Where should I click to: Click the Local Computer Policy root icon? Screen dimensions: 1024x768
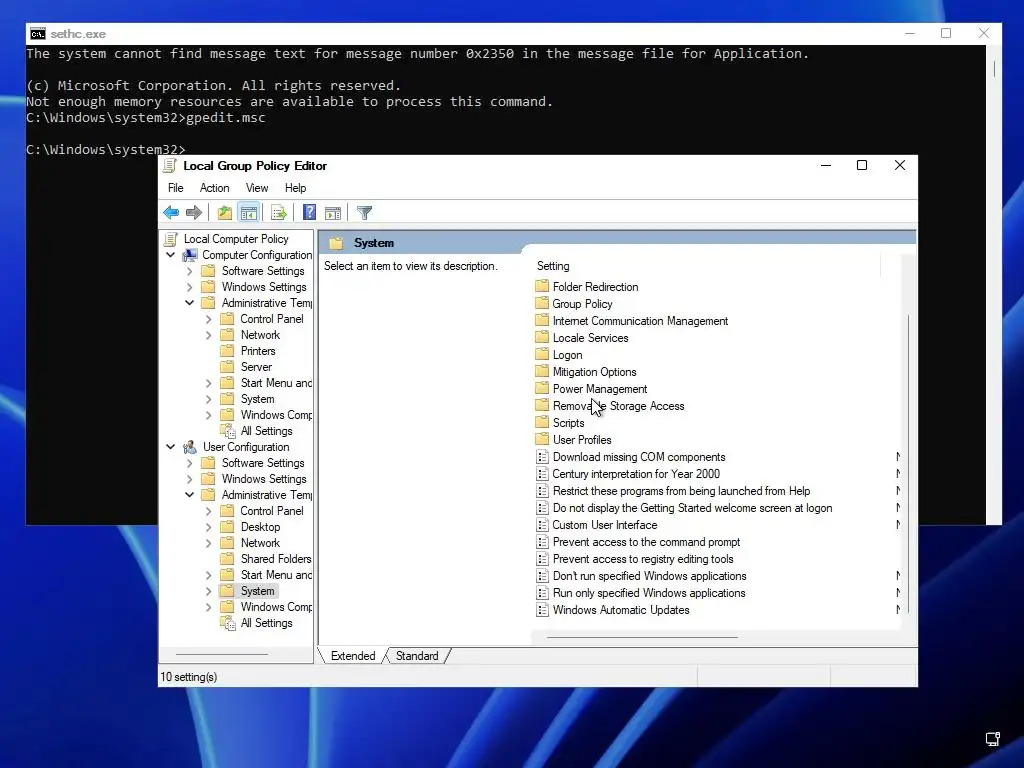pyautogui.click(x=171, y=239)
